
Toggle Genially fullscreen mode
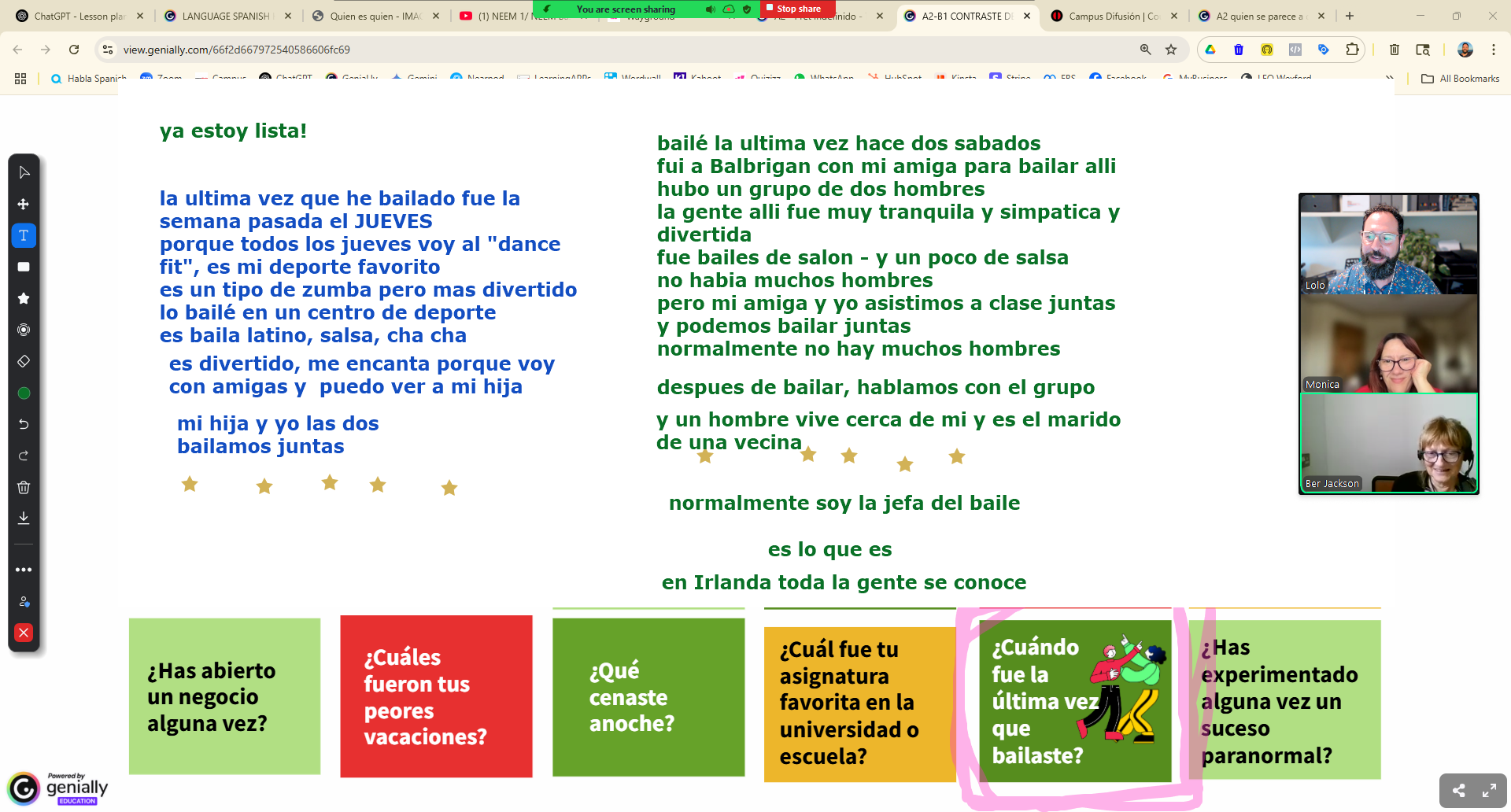pyautogui.click(x=1489, y=791)
